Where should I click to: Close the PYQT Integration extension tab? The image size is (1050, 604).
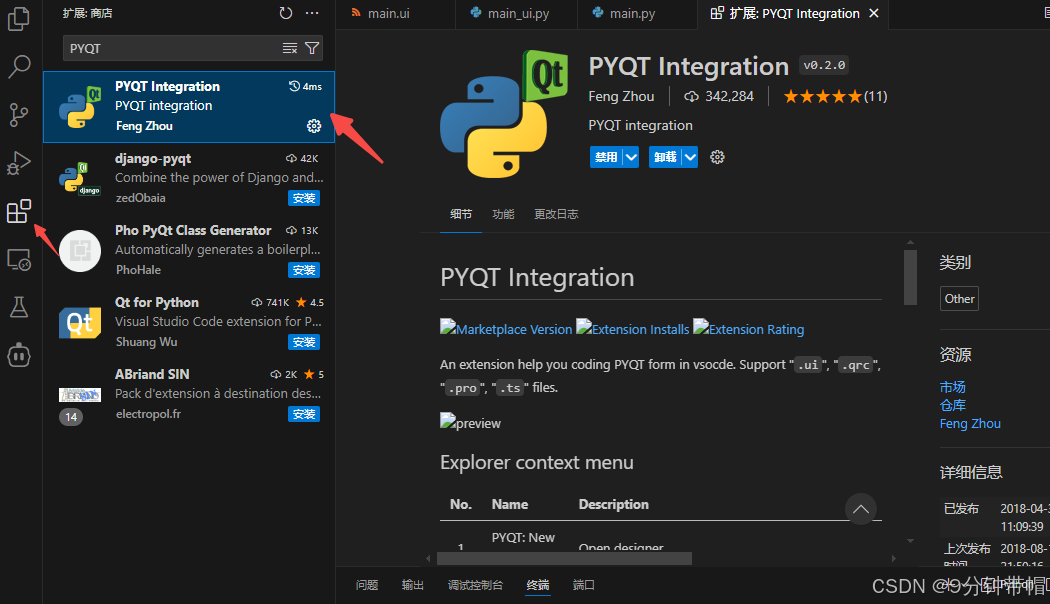[874, 13]
